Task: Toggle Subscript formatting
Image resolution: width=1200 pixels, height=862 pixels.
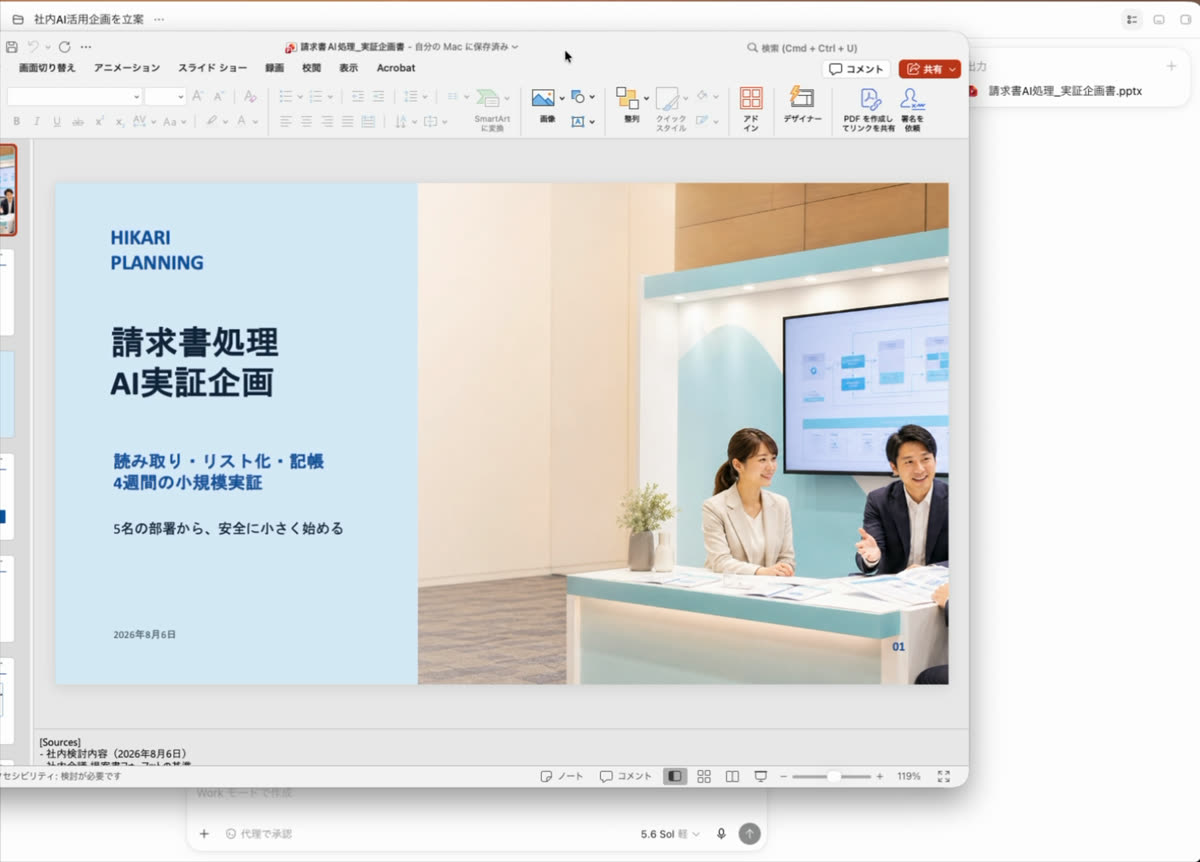Action: 119,121
